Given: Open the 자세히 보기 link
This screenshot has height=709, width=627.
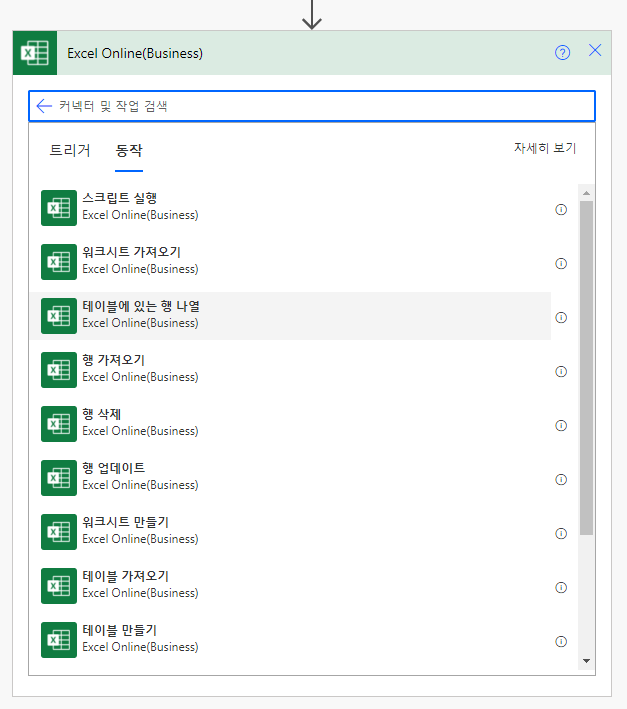Looking at the screenshot, I should [545, 148].
